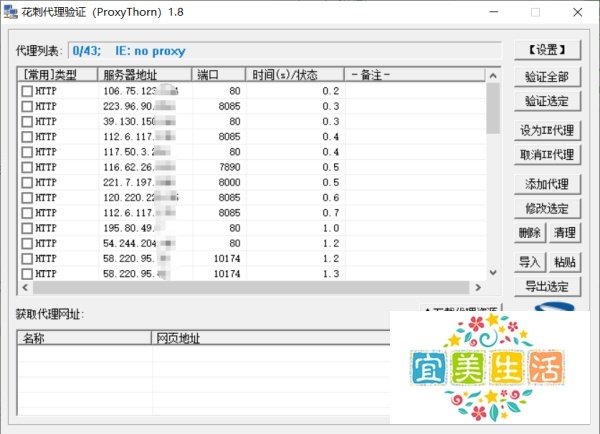Click 导出选定 export button
Screen dimensions: 600x434
pyautogui.click(x=547, y=286)
